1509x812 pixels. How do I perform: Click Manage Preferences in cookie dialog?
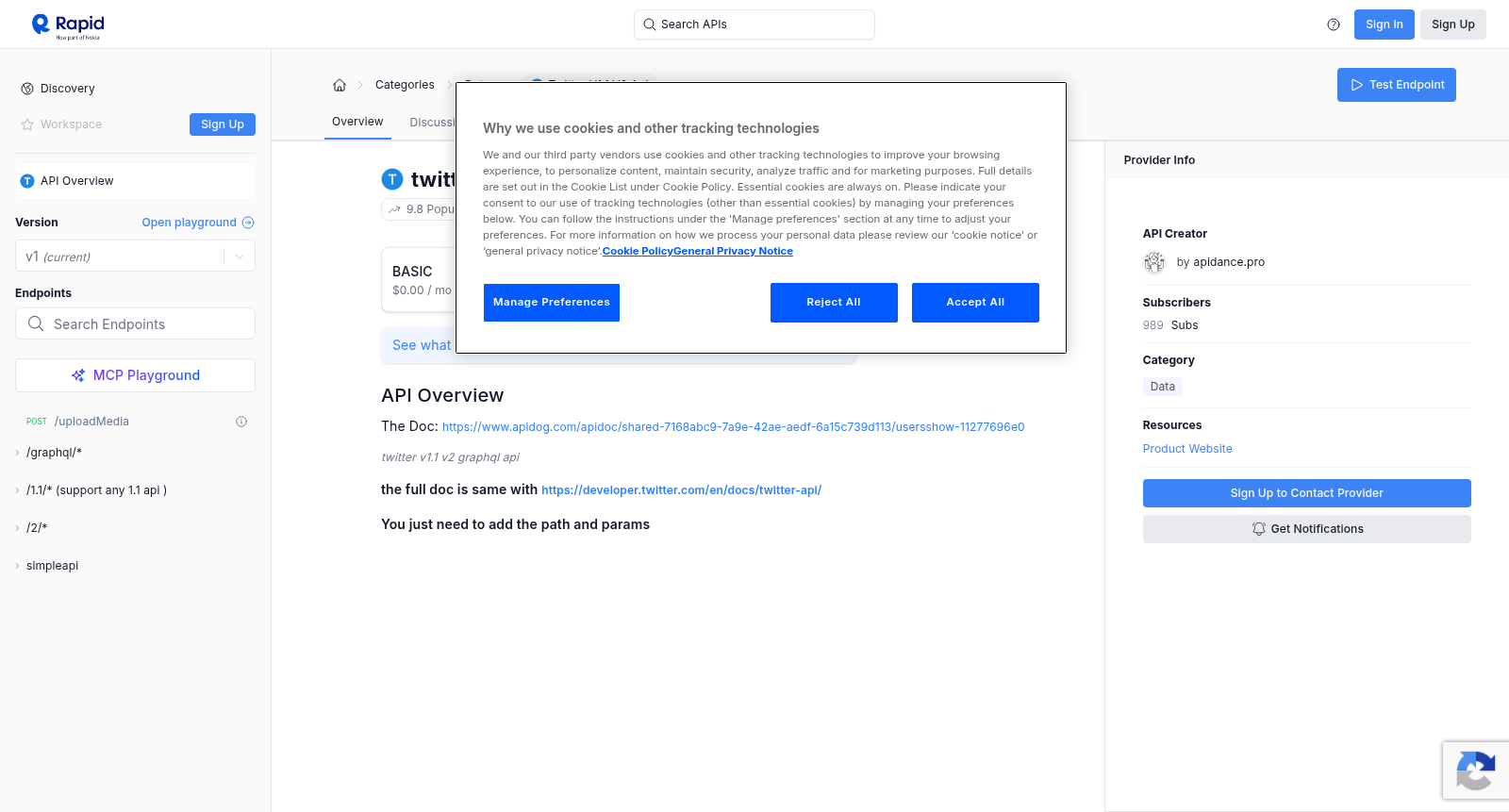pyautogui.click(x=552, y=303)
